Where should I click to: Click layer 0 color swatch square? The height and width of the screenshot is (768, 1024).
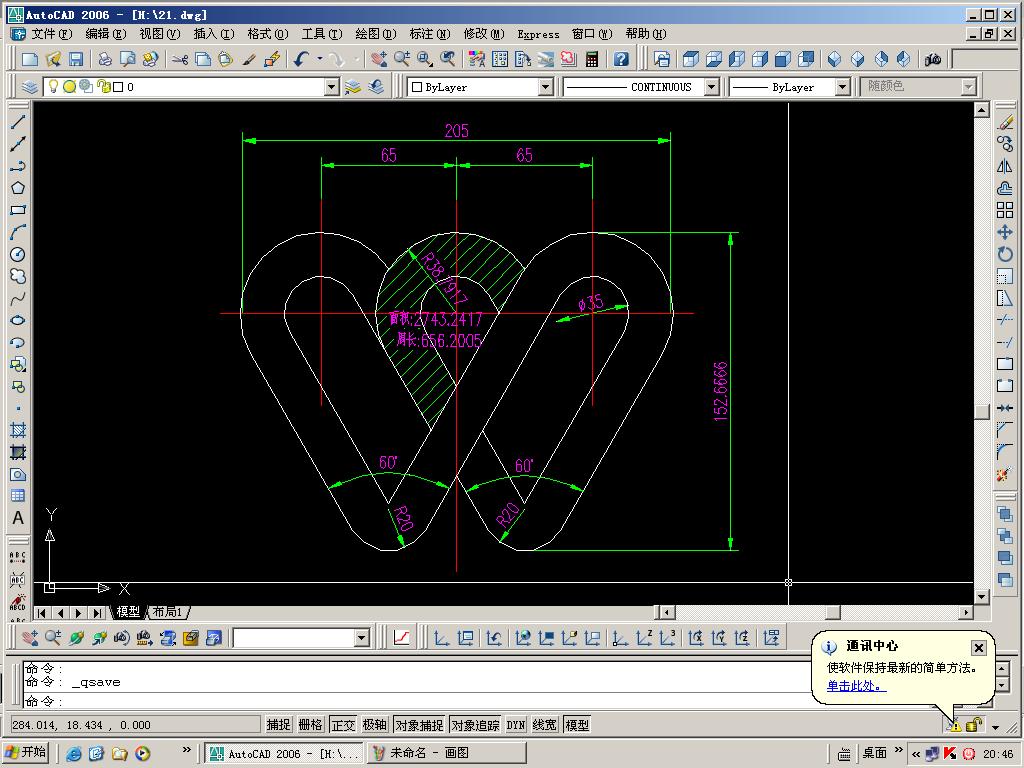click(x=118, y=87)
